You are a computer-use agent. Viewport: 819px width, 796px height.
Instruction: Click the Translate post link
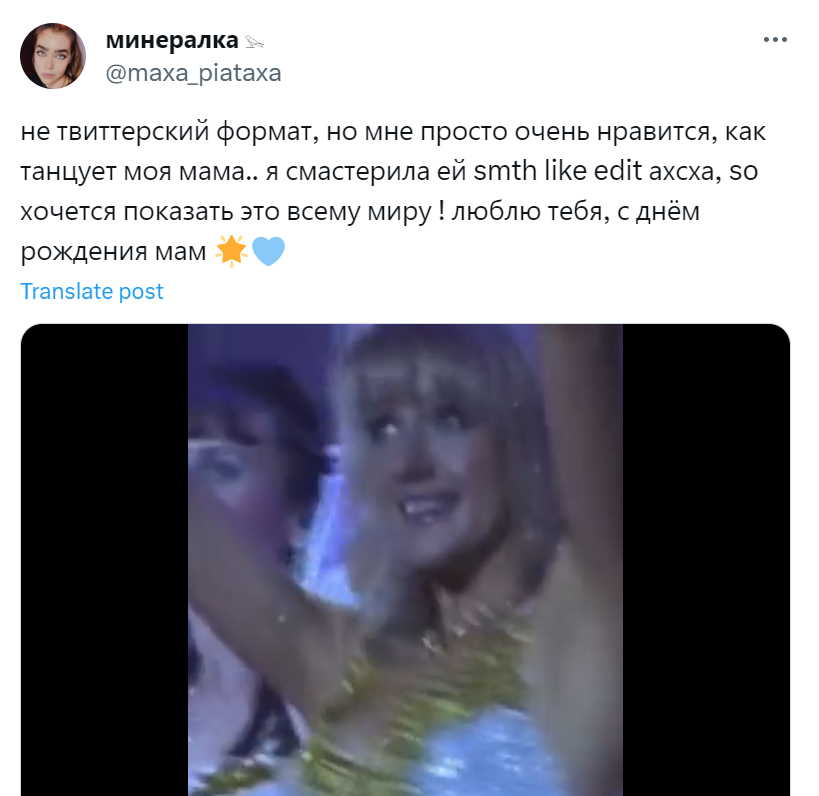tap(92, 291)
